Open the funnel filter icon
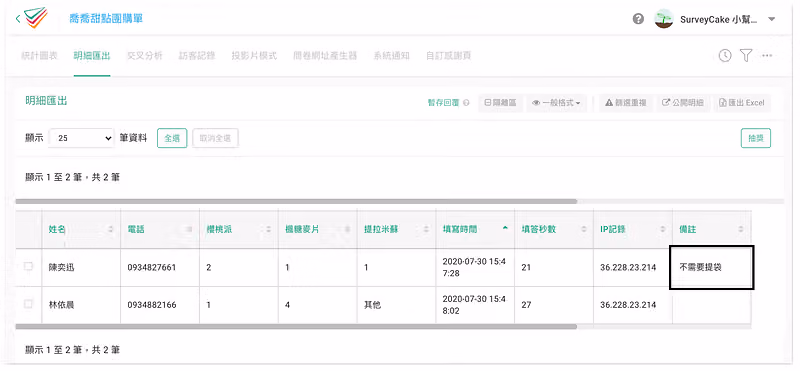The image size is (800, 371). pos(746,56)
